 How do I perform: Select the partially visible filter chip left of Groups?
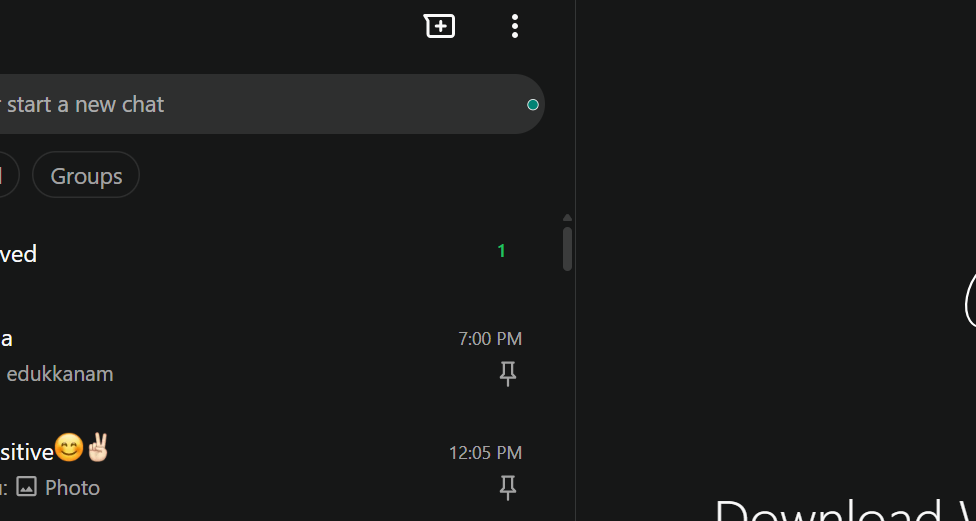click(x=7, y=176)
